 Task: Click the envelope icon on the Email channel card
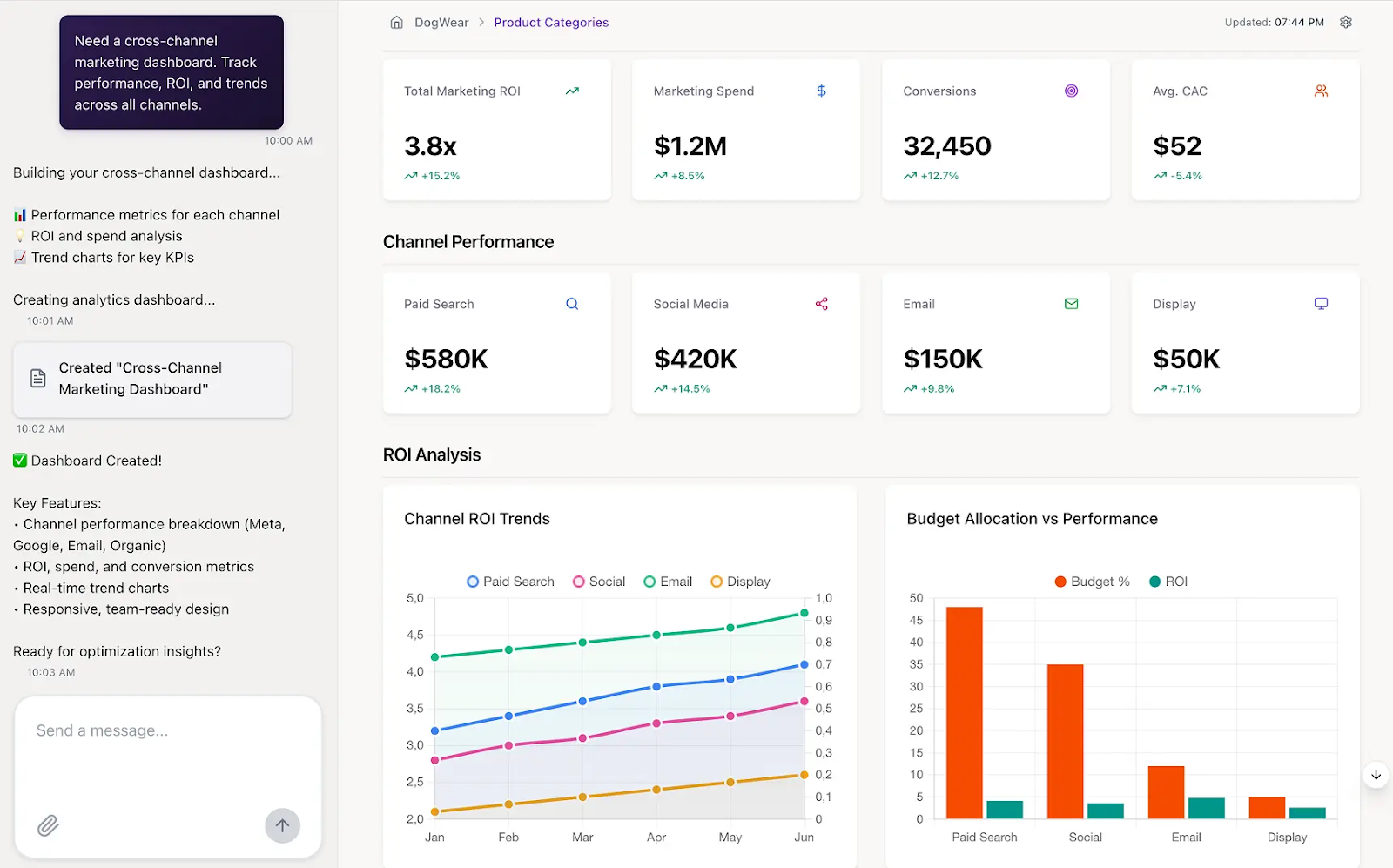(1071, 304)
